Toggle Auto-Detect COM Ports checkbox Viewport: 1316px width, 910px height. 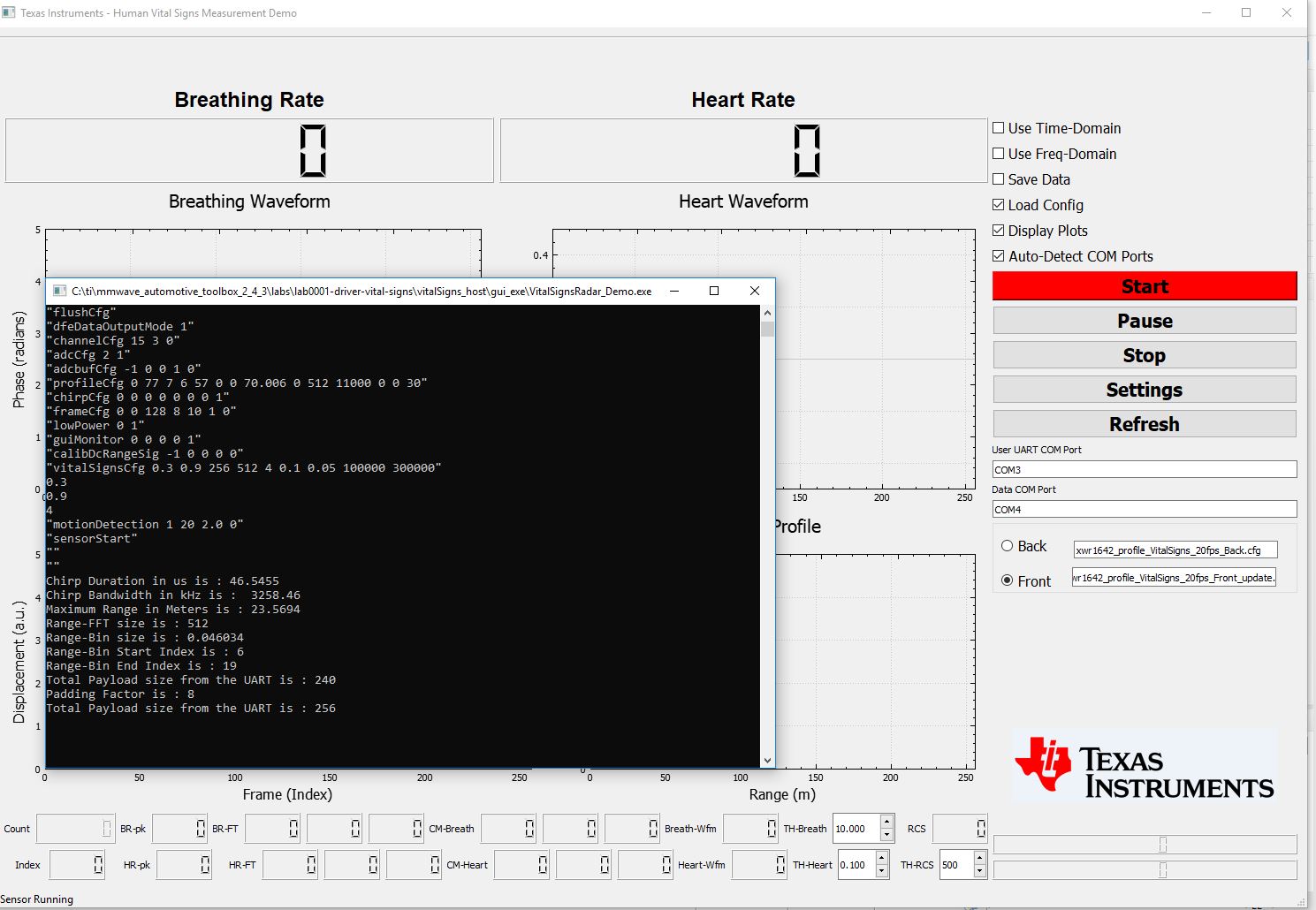pos(999,256)
